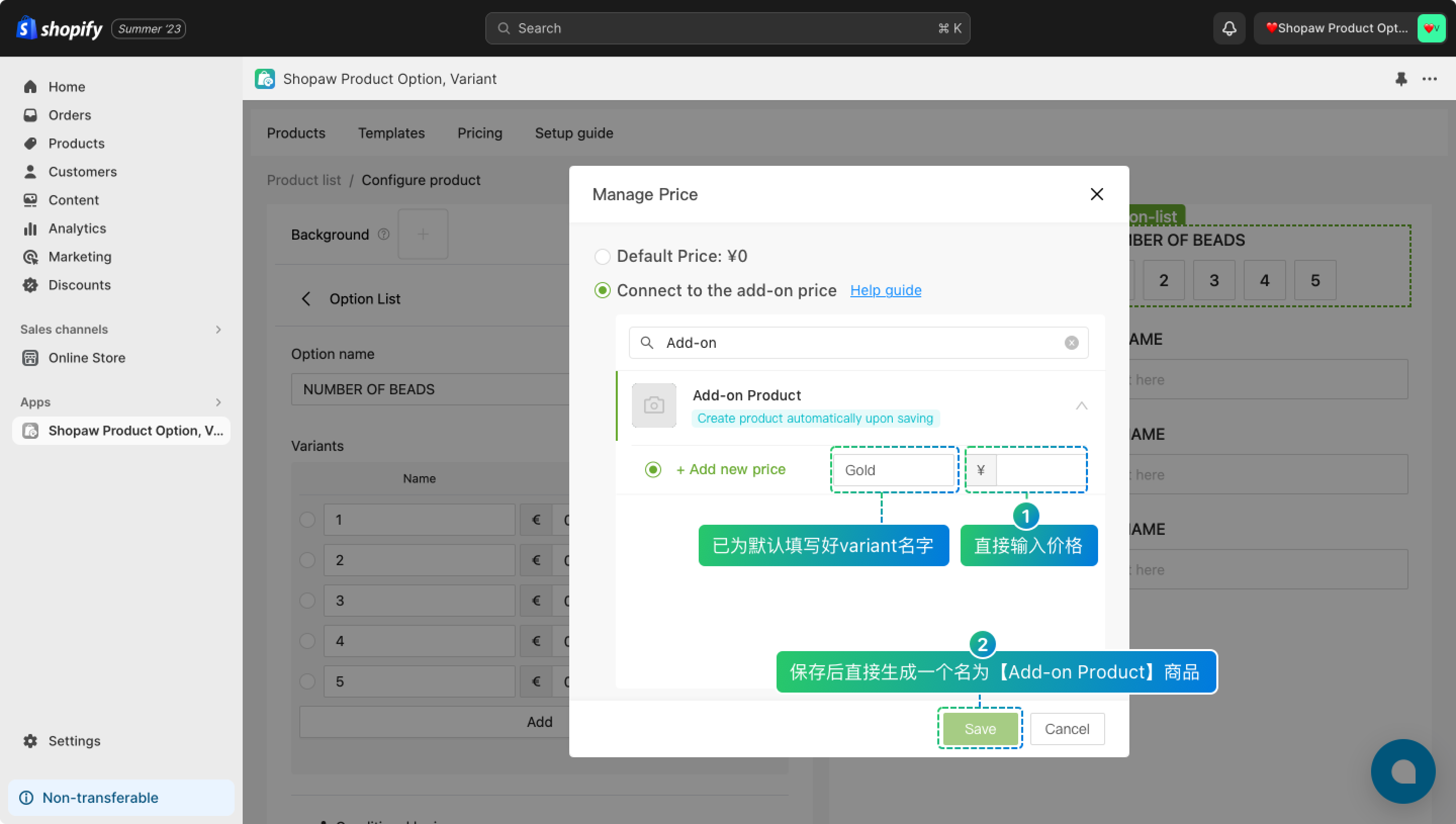Click variant name field containing 4

pos(419,640)
